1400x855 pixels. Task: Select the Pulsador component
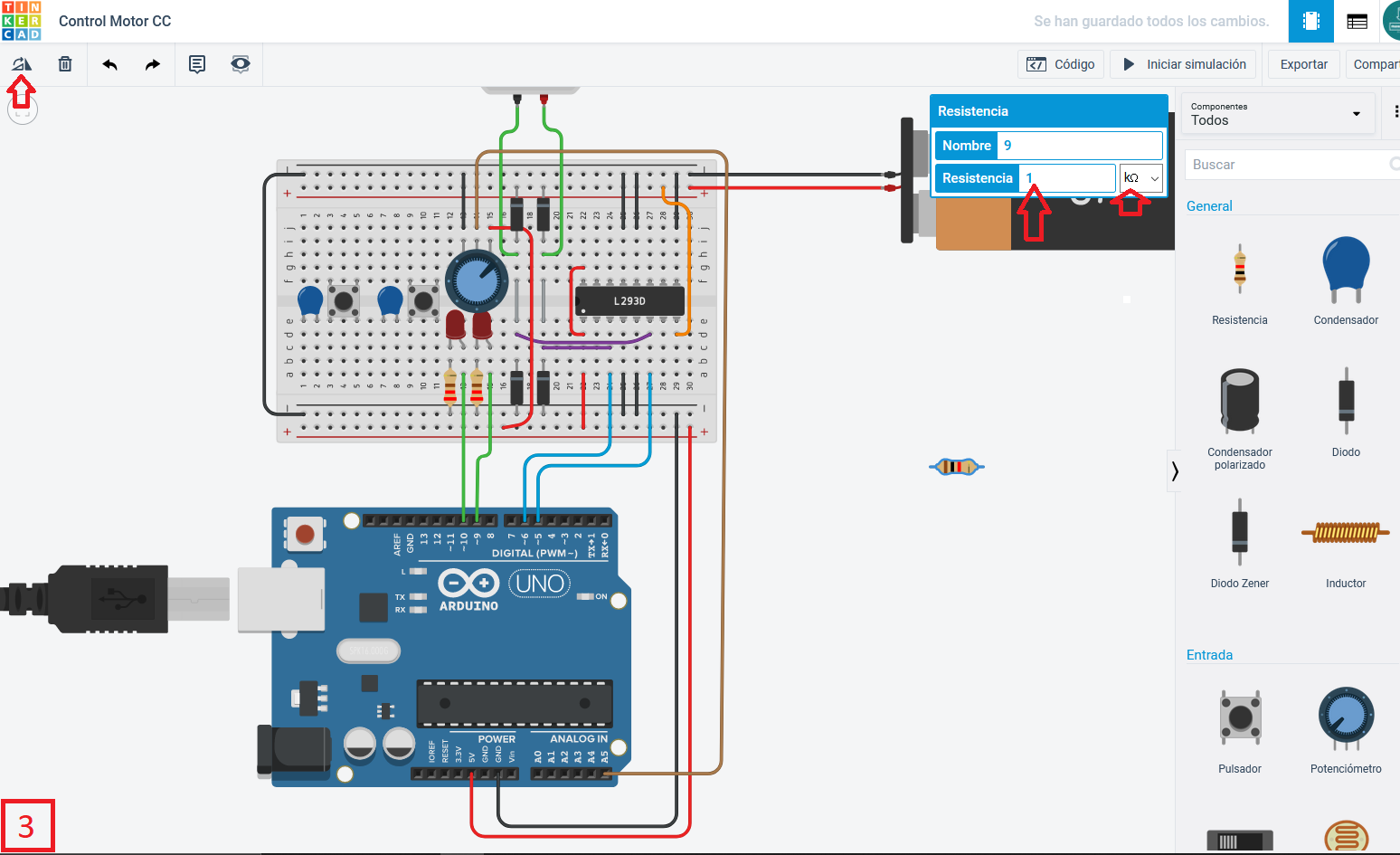(1240, 731)
